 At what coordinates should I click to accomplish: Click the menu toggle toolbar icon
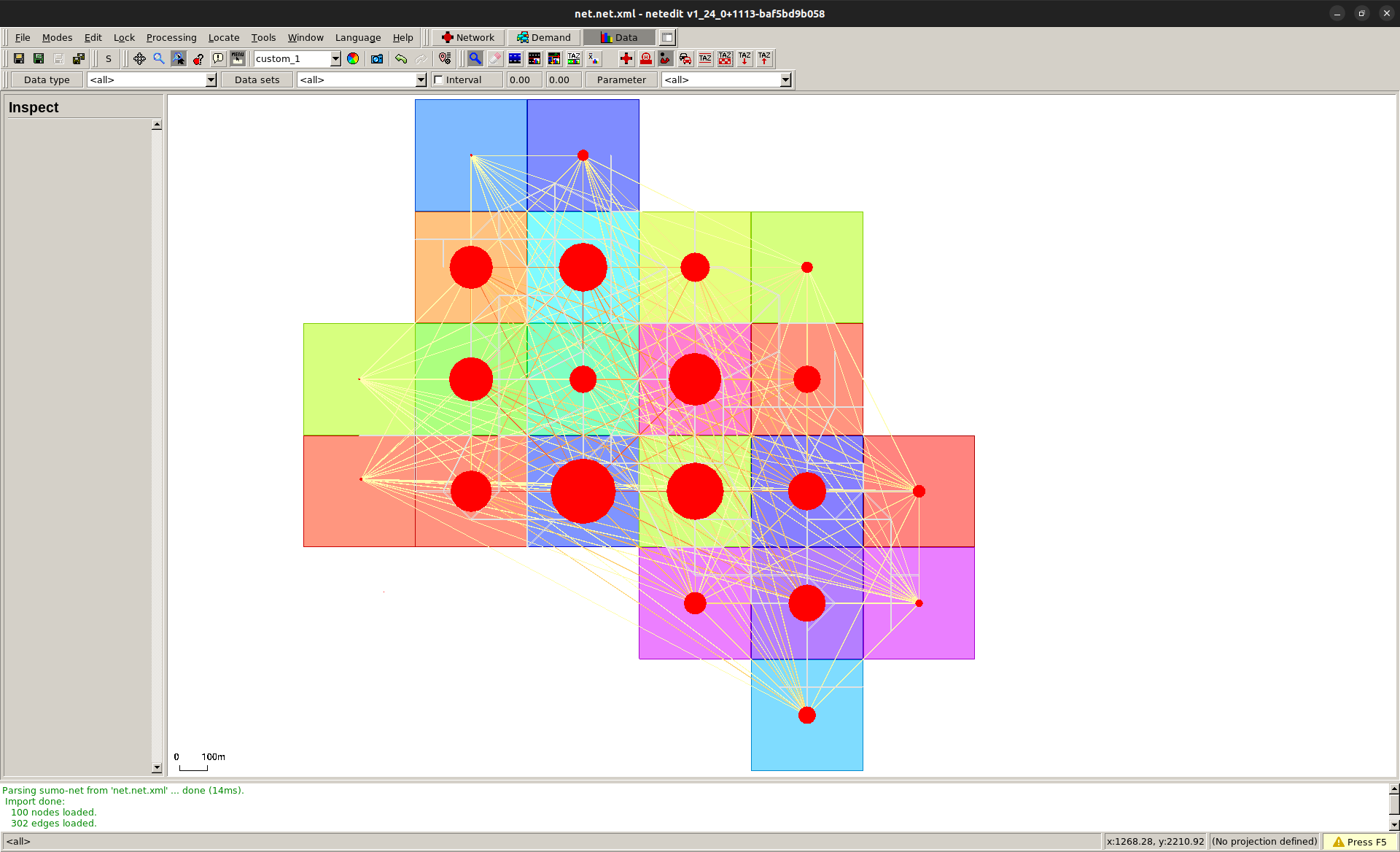pyautogui.click(x=237, y=58)
